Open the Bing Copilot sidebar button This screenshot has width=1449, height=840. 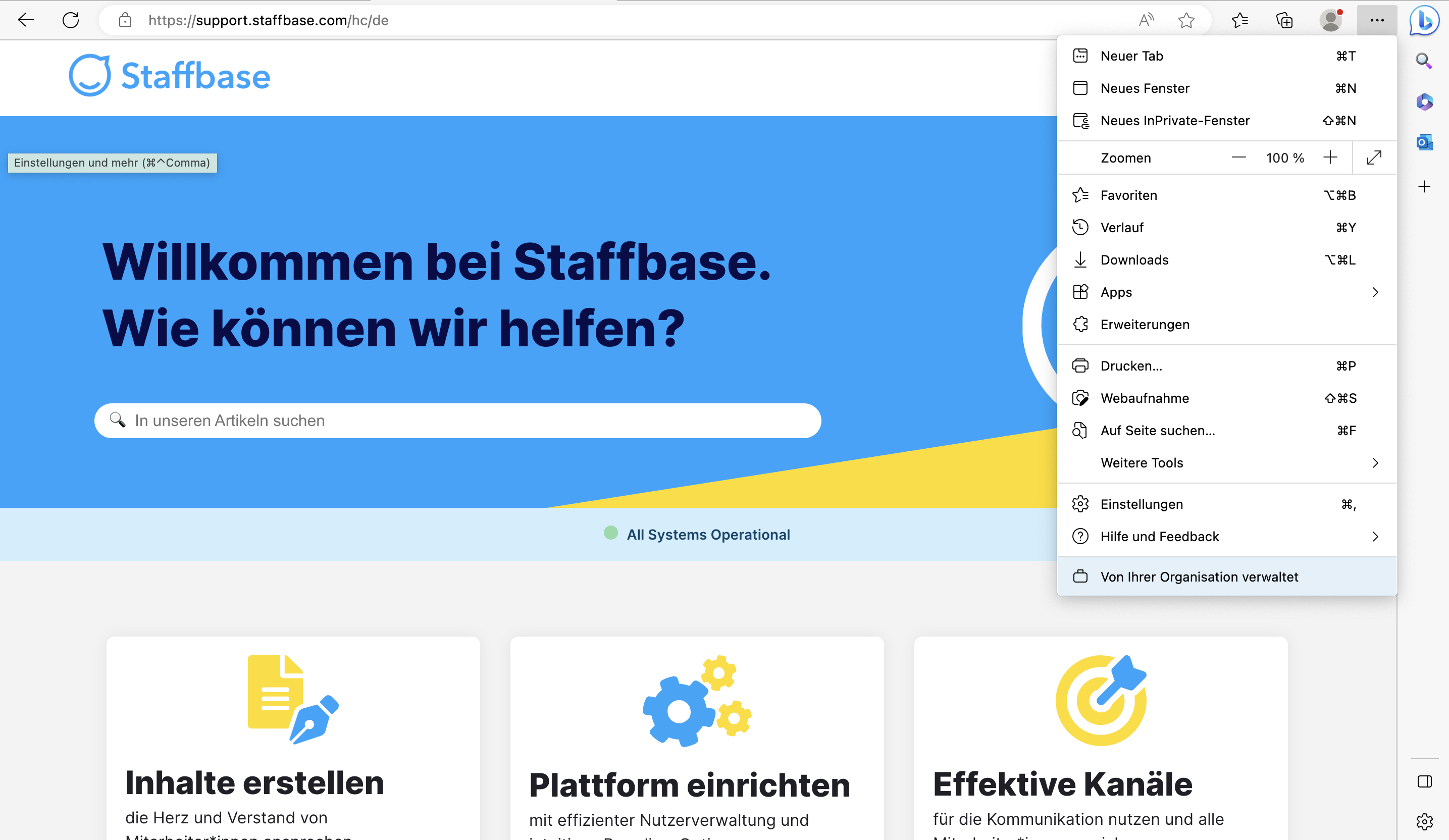pos(1425,21)
